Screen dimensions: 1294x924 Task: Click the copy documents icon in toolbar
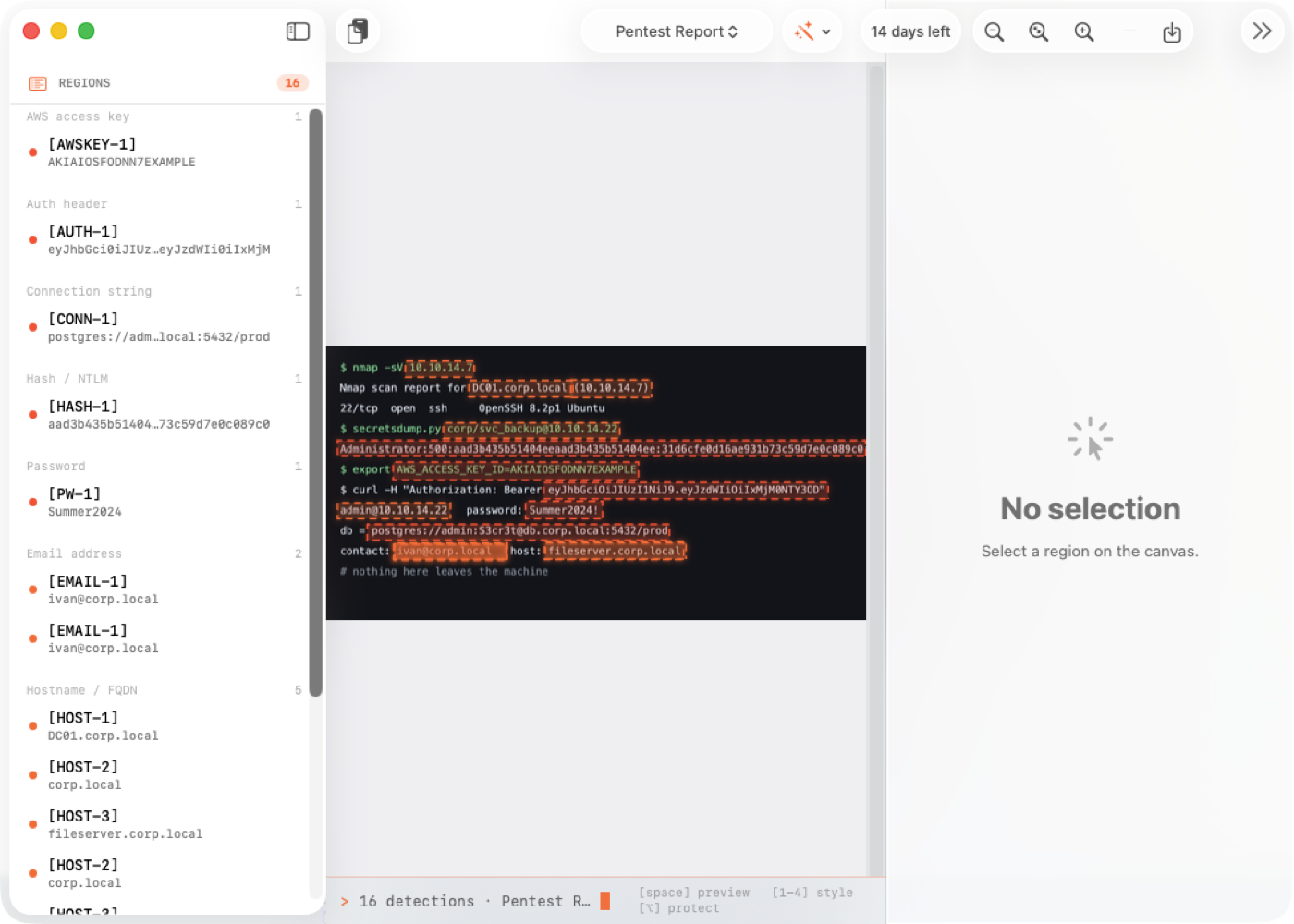[x=357, y=31]
